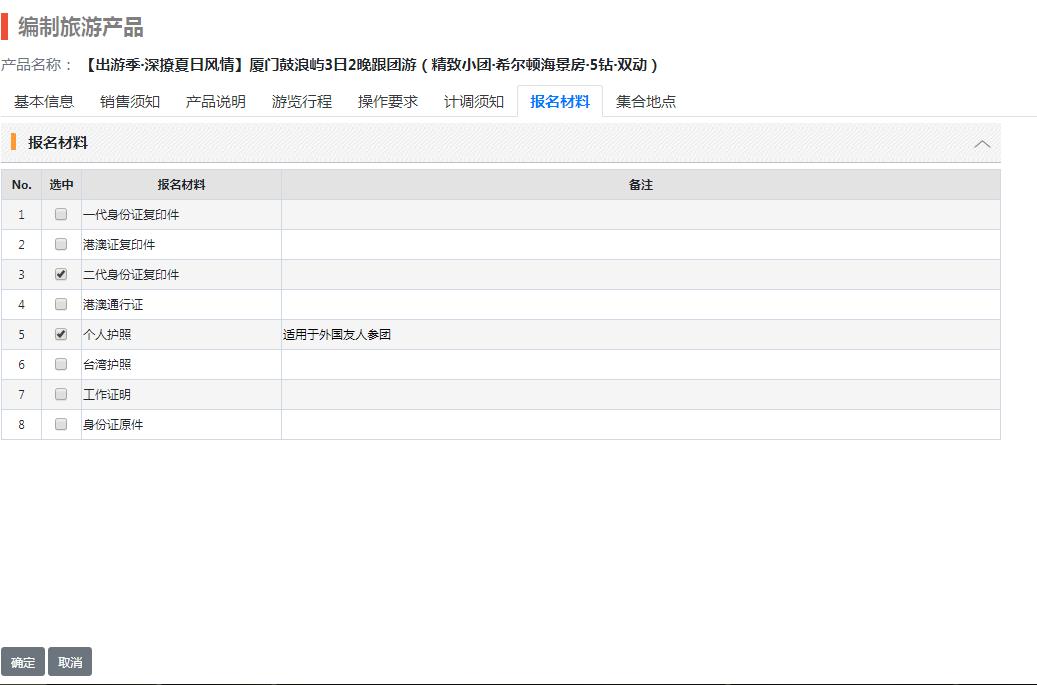Click the product name 厦门鼓浪屿3日2晚跟团游 text
The image size is (1037, 685).
click(x=333, y=65)
